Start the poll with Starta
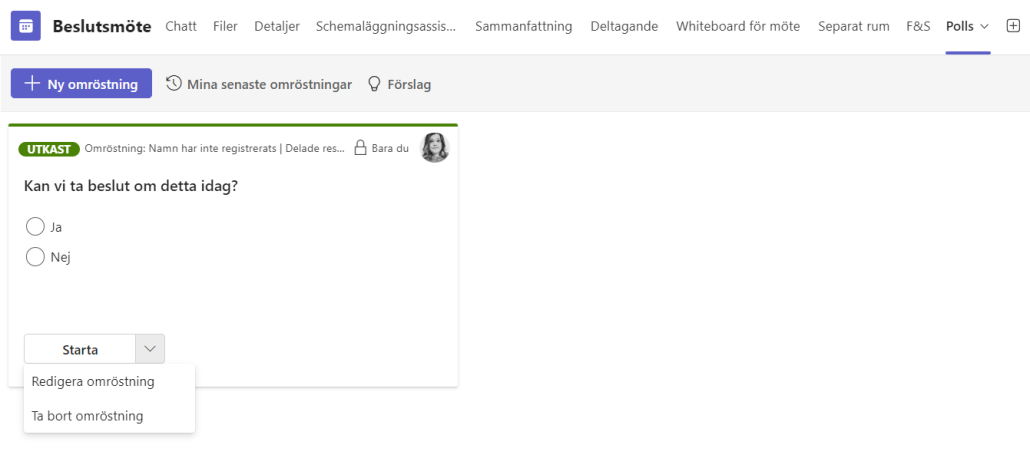The height and width of the screenshot is (455, 1030). [x=80, y=349]
